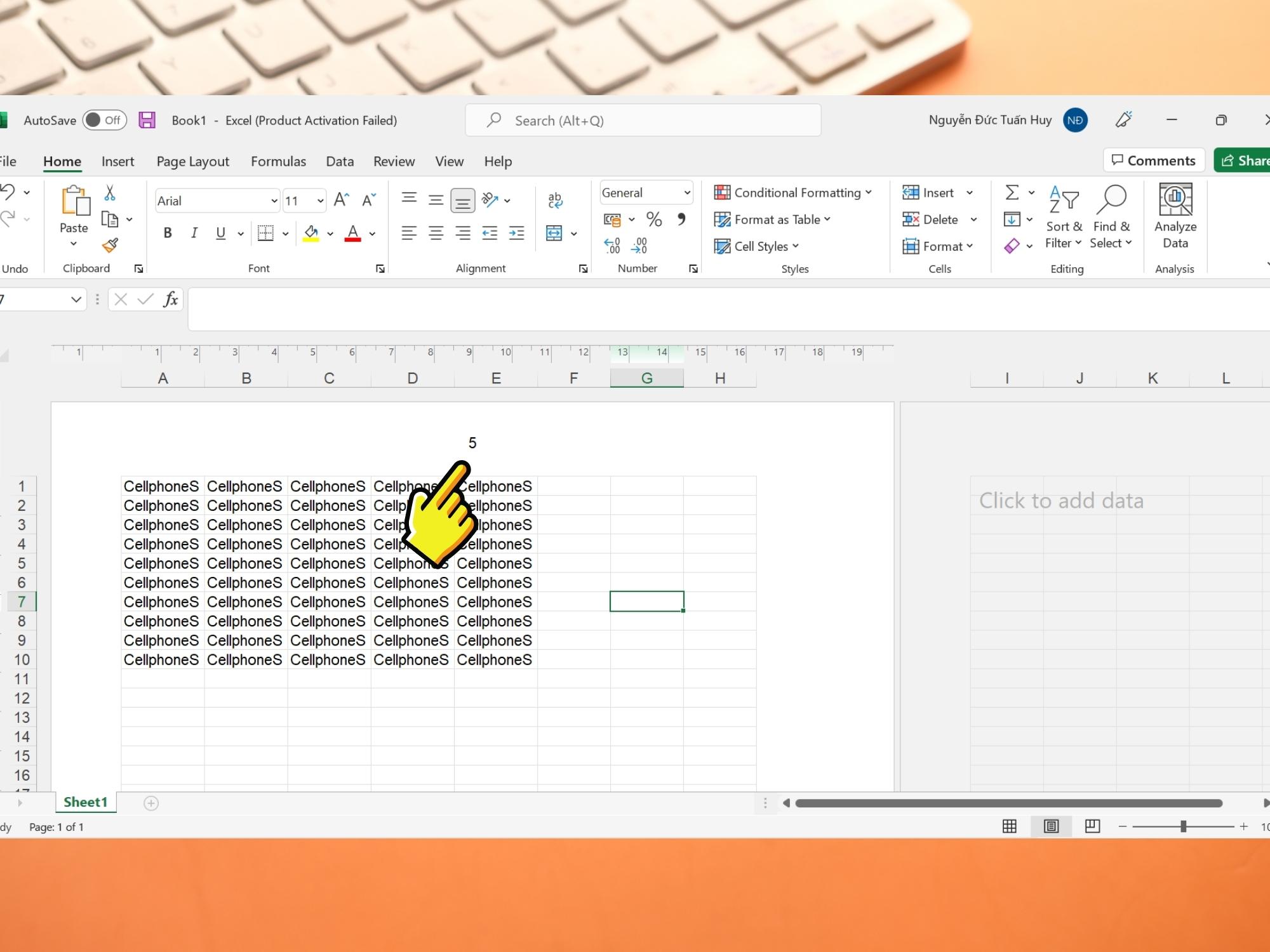Toggle the AutoSave switch
The height and width of the screenshot is (952, 1270).
[105, 120]
